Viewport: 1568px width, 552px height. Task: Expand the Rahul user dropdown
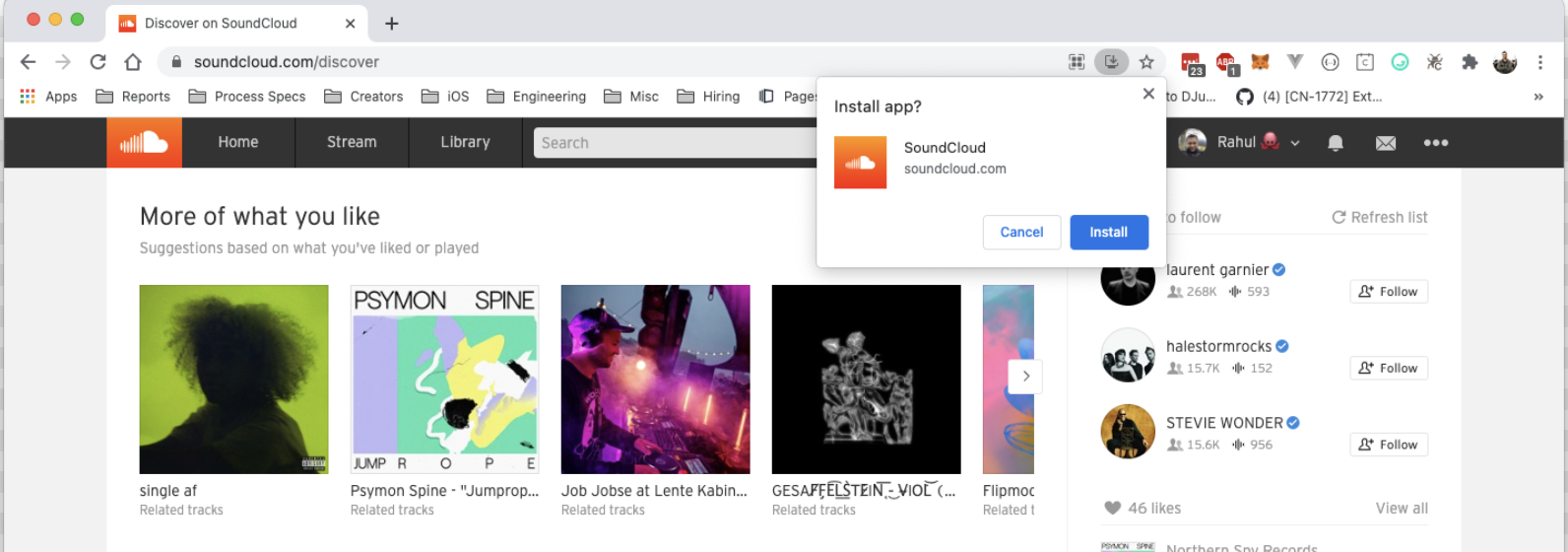tap(1294, 143)
